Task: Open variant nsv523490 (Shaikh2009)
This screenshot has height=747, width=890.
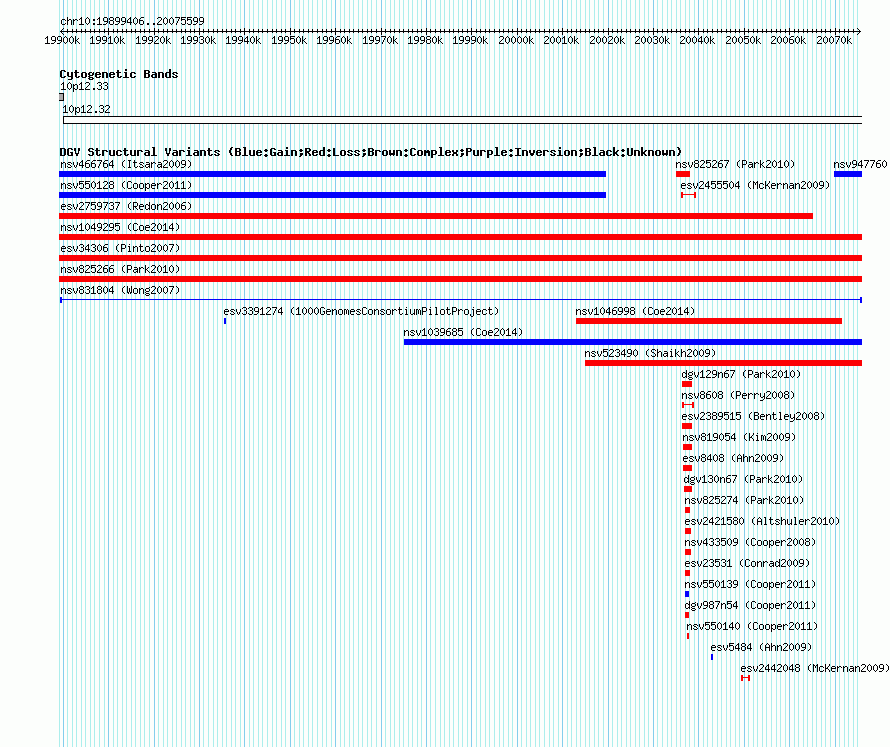Action: tap(650, 353)
